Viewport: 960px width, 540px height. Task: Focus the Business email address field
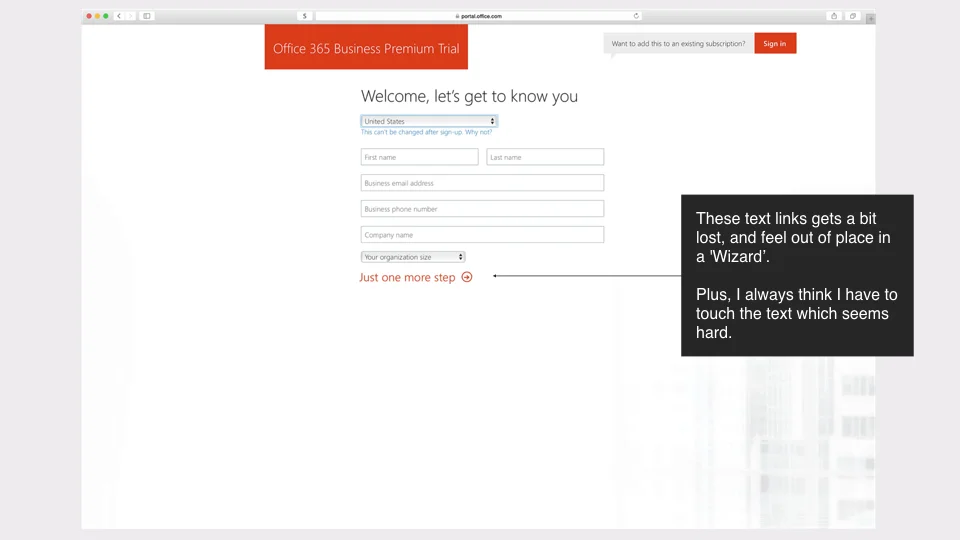coord(482,182)
